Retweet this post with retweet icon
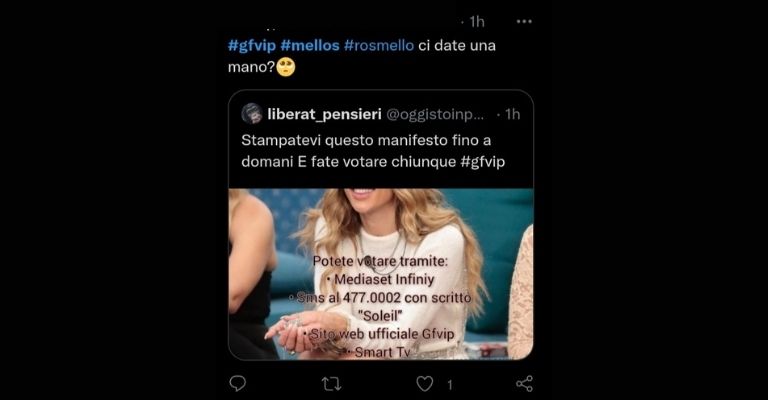768x400 pixels. point(332,384)
